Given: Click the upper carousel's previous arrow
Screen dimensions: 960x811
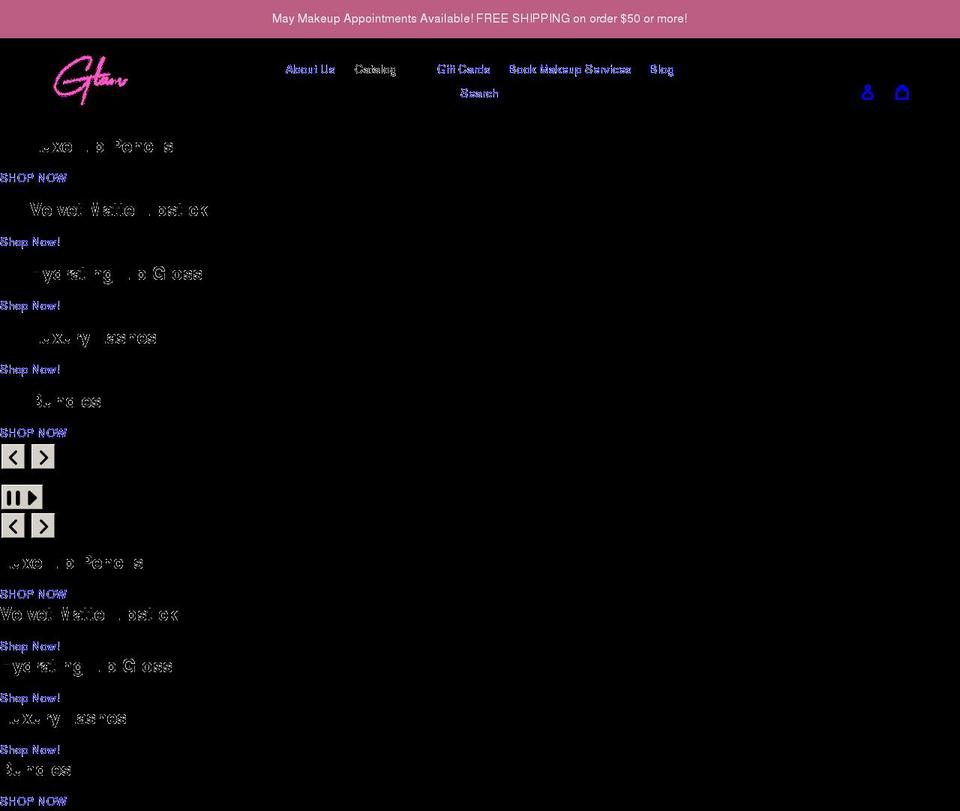Looking at the screenshot, I should 12,456.
